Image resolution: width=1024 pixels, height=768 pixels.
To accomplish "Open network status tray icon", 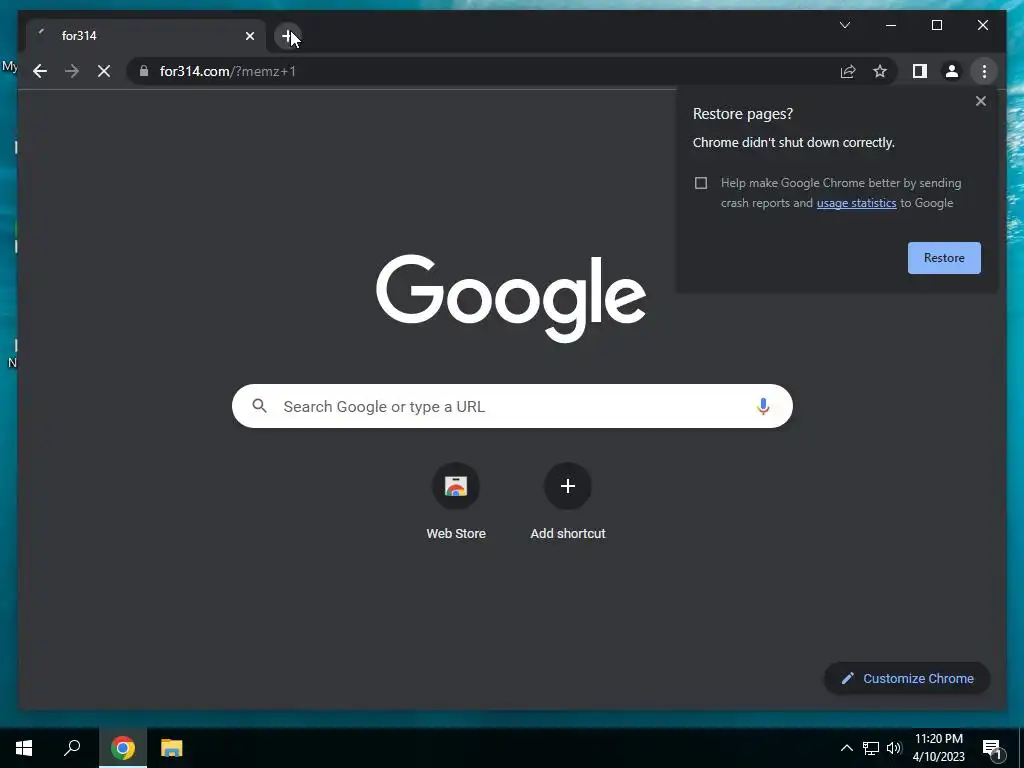I will point(871,748).
